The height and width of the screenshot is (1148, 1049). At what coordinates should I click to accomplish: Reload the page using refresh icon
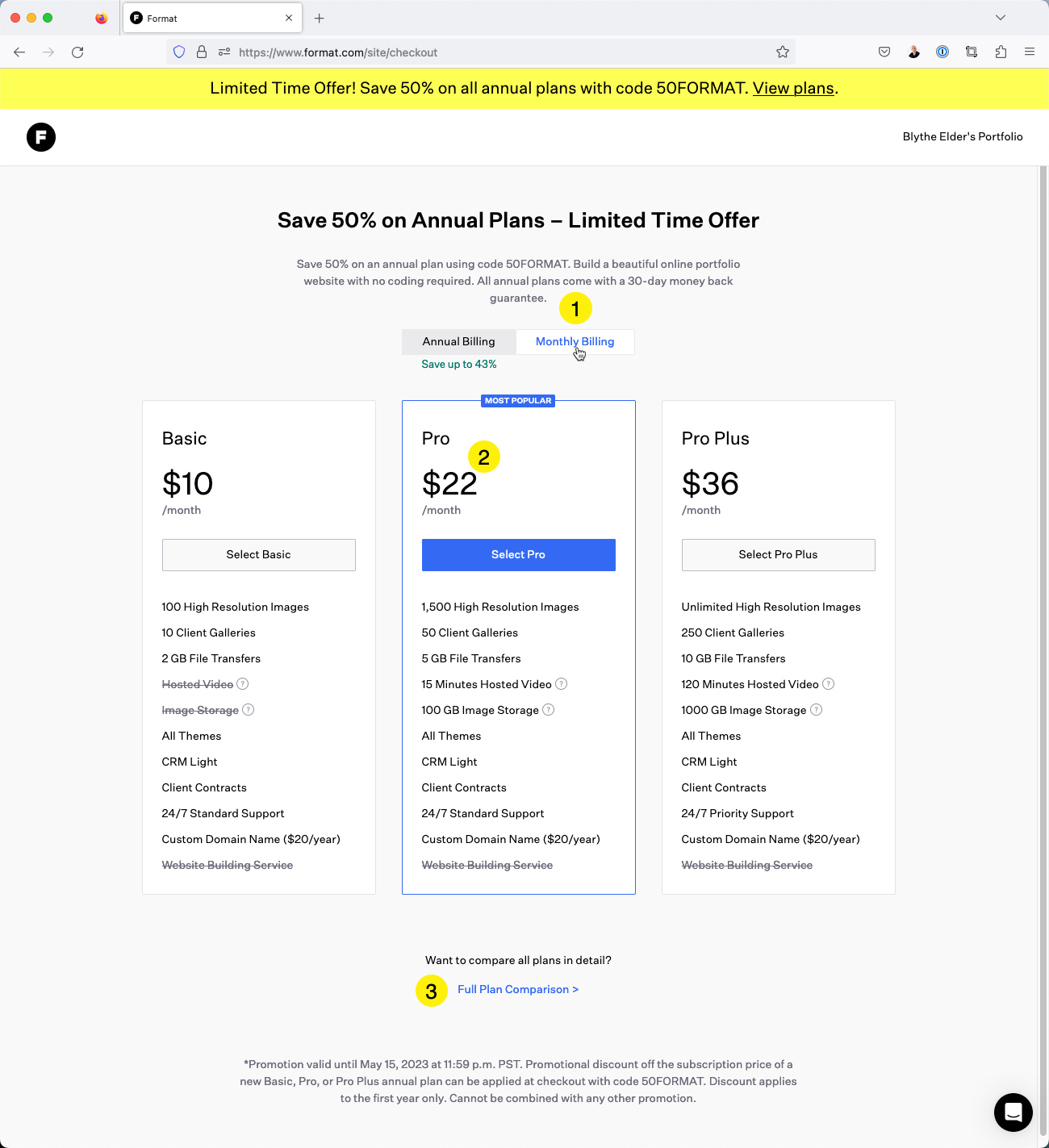77,52
